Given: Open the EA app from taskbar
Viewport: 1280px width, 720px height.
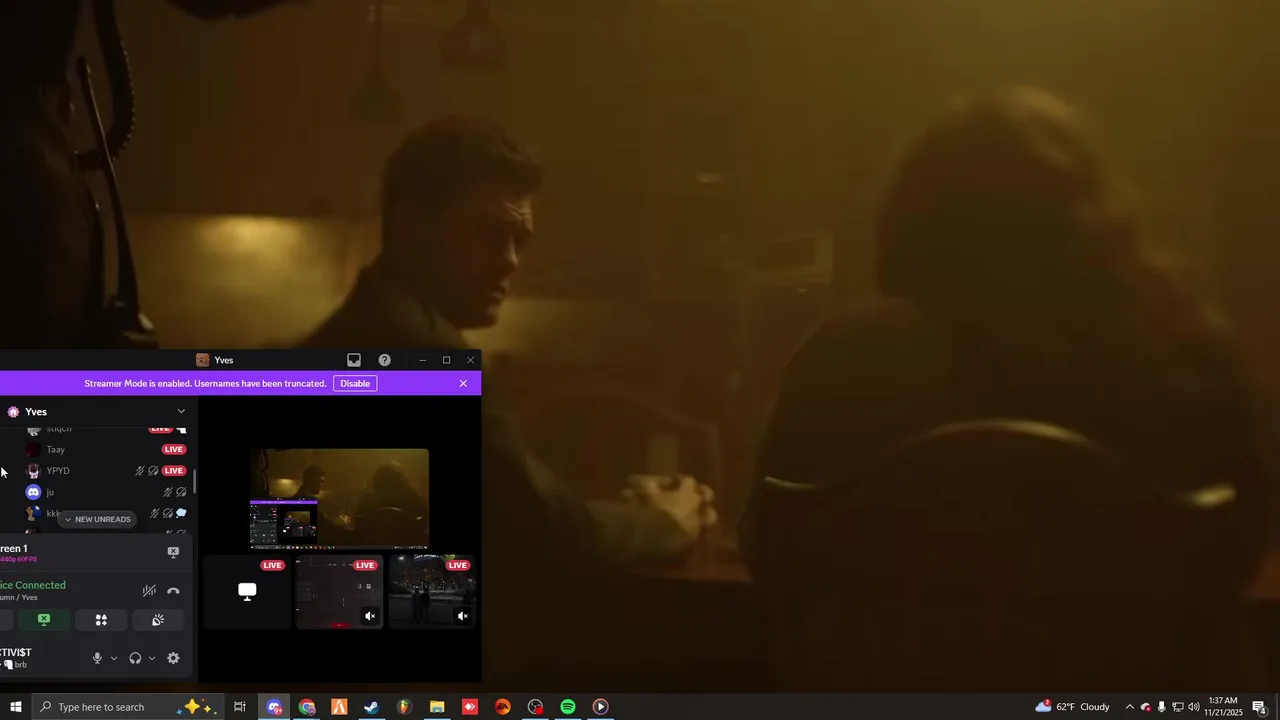Looking at the screenshot, I should 503,707.
